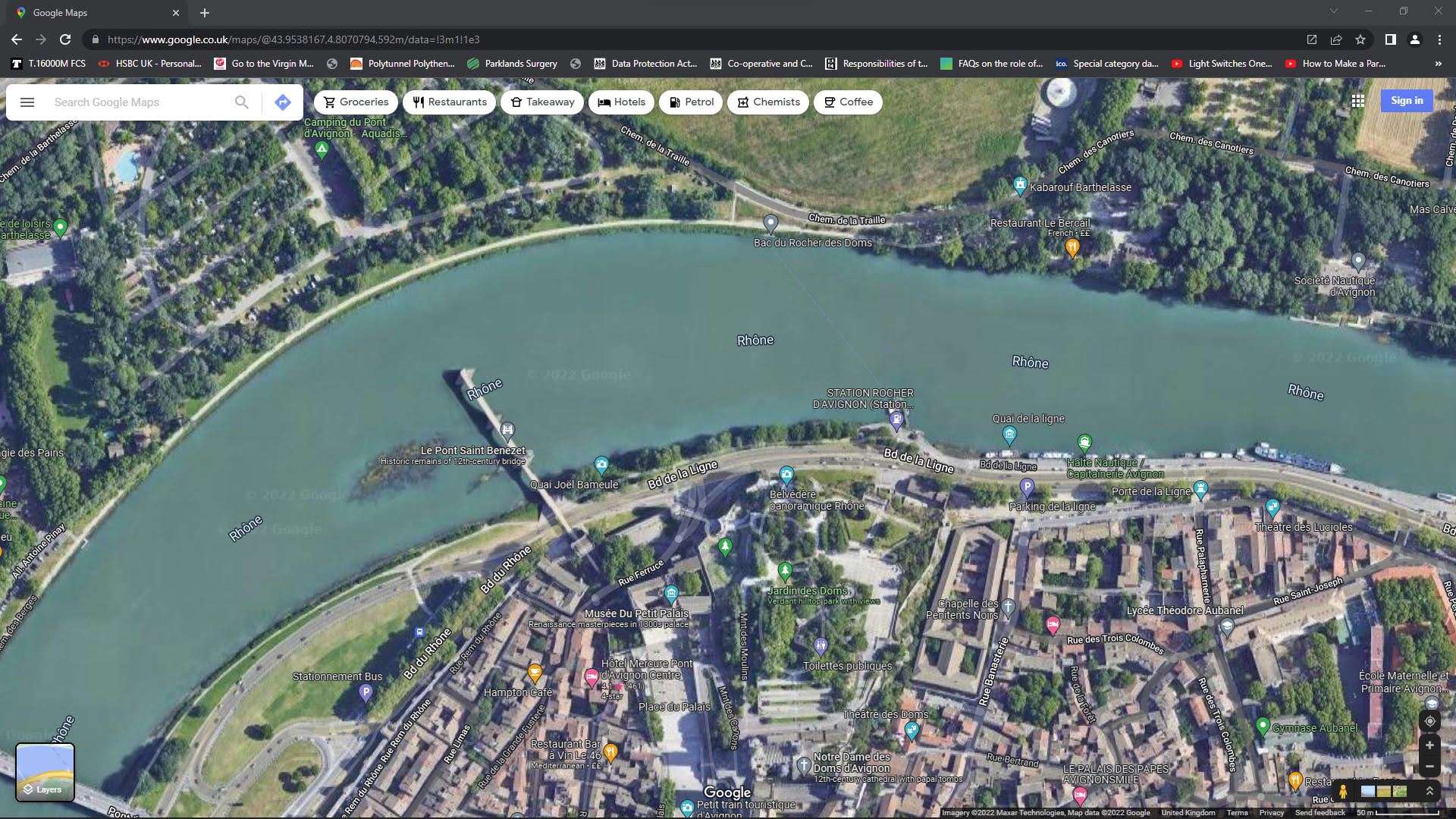Click the Musée Du Petit Palais marker
The width and height of the screenshot is (1456, 819).
(x=670, y=594)
